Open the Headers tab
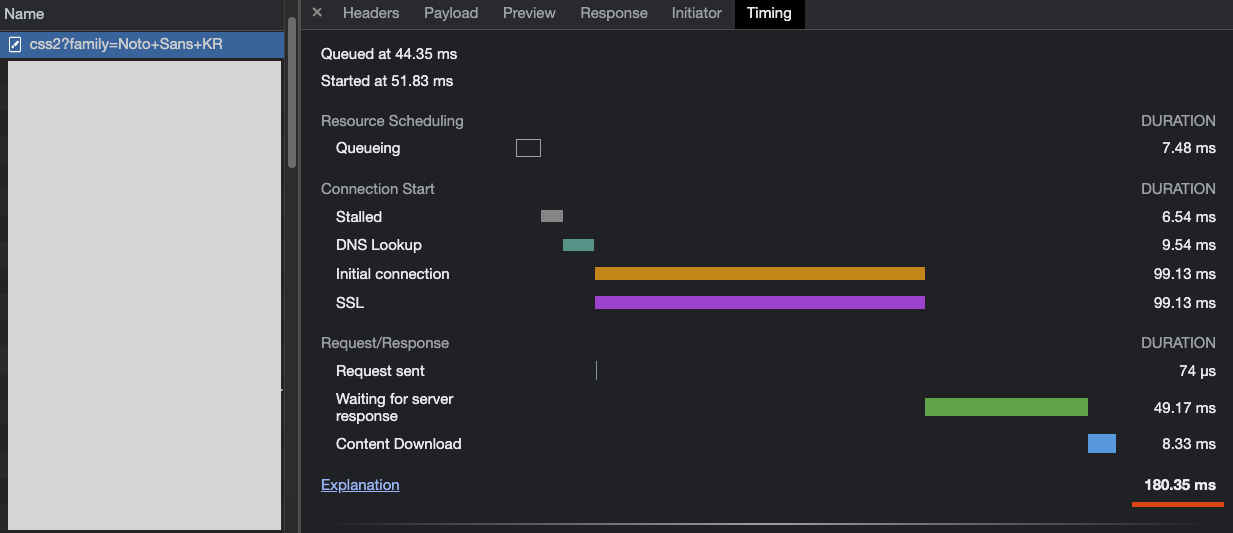The height and width of the screenshot is (533, 1233). [371, 13]
